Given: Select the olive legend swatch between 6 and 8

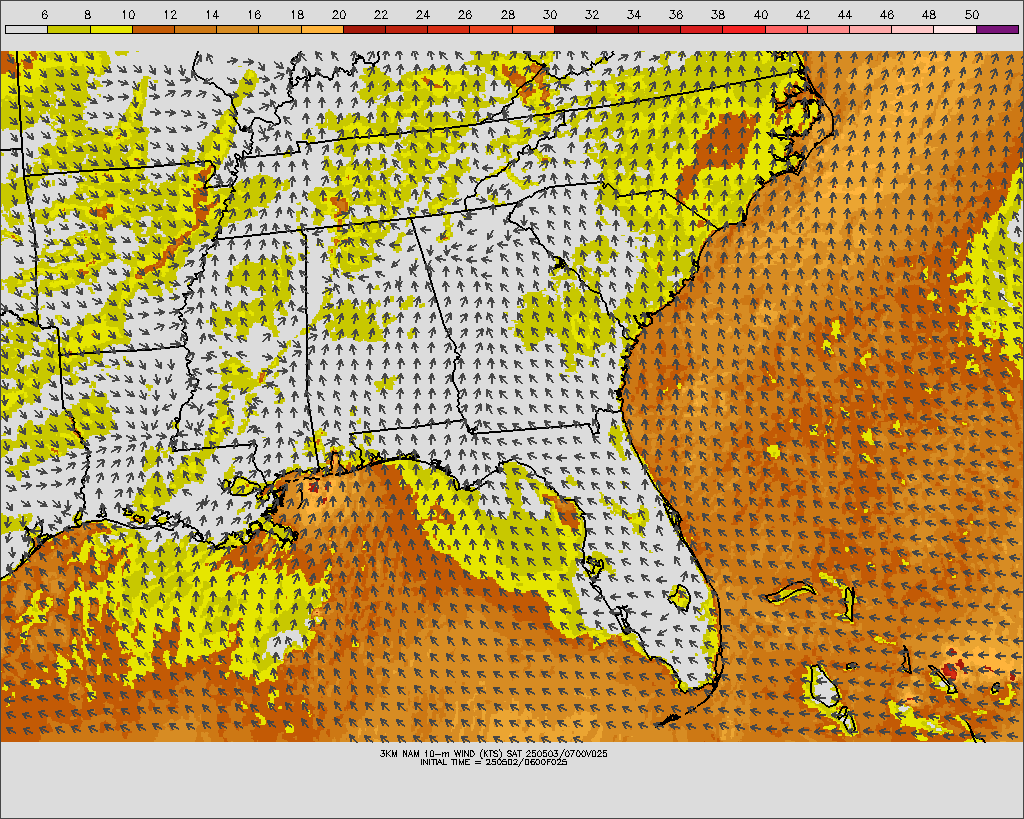Looking at the screenshot, I should (x=69, y=29).
